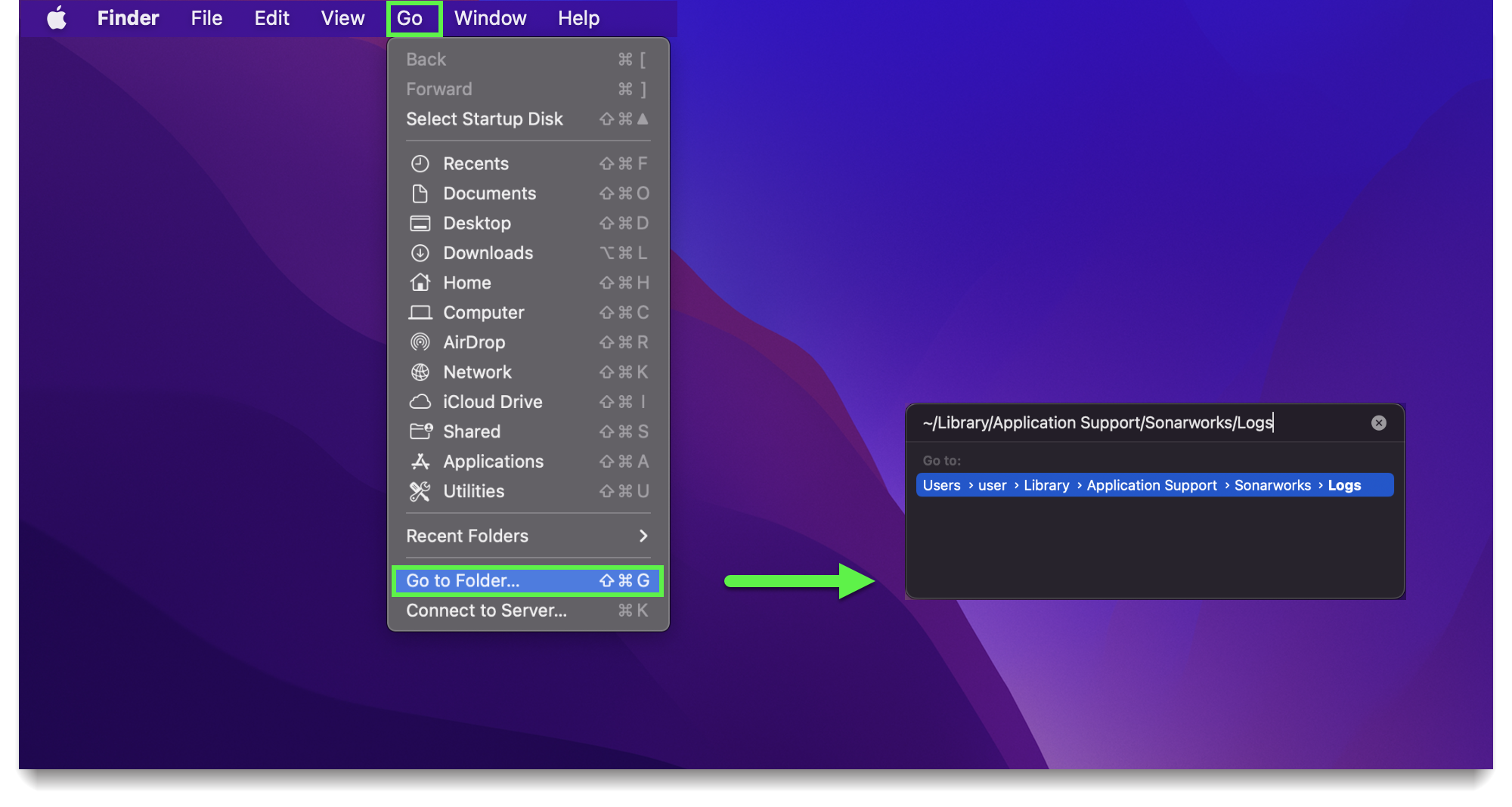Click the Documents page icon
The width and height of the screenshot is (1512, 807).
click(x=420, y=193)
